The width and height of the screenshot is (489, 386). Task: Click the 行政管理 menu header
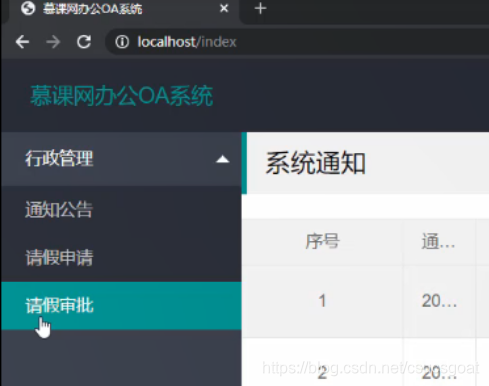tap(121, 159)
